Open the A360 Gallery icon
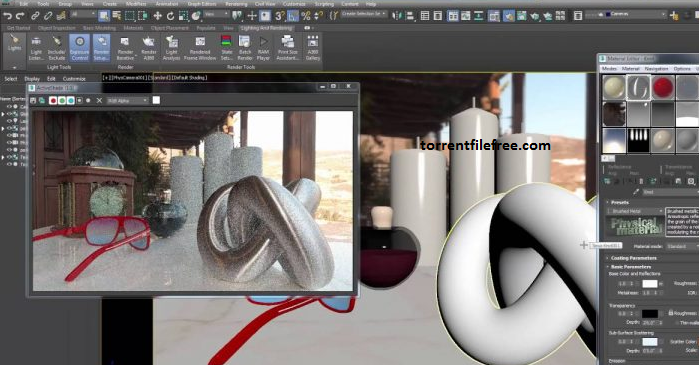 point(313,48)
